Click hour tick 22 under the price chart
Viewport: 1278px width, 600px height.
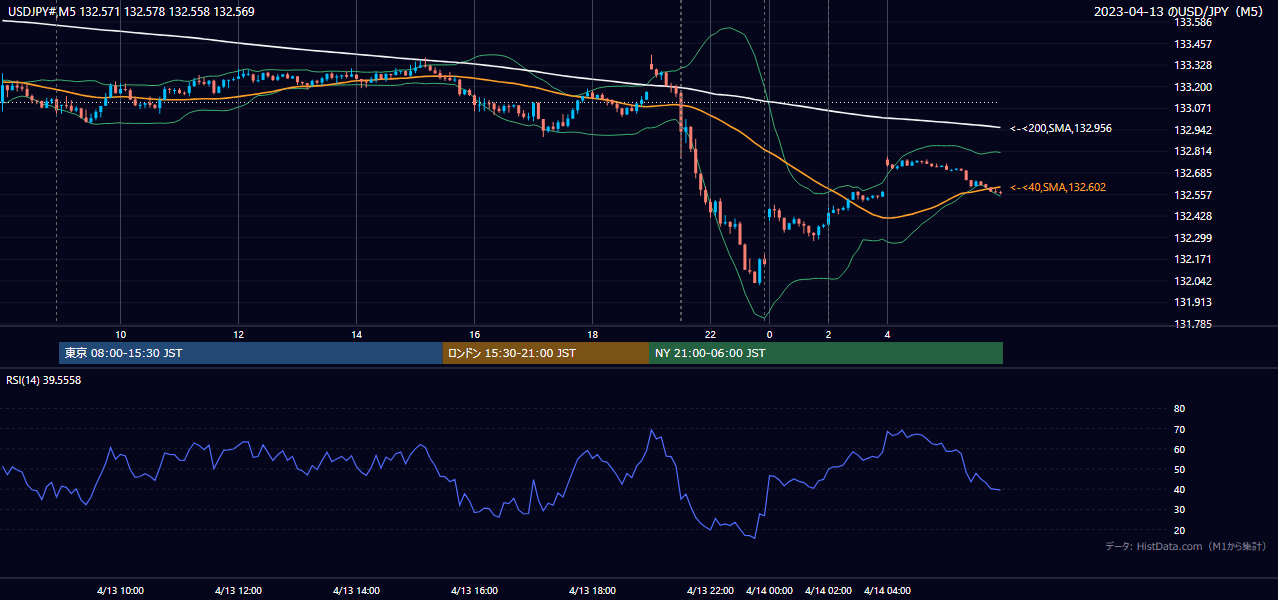pyautogui.click(x=710, y=334)
